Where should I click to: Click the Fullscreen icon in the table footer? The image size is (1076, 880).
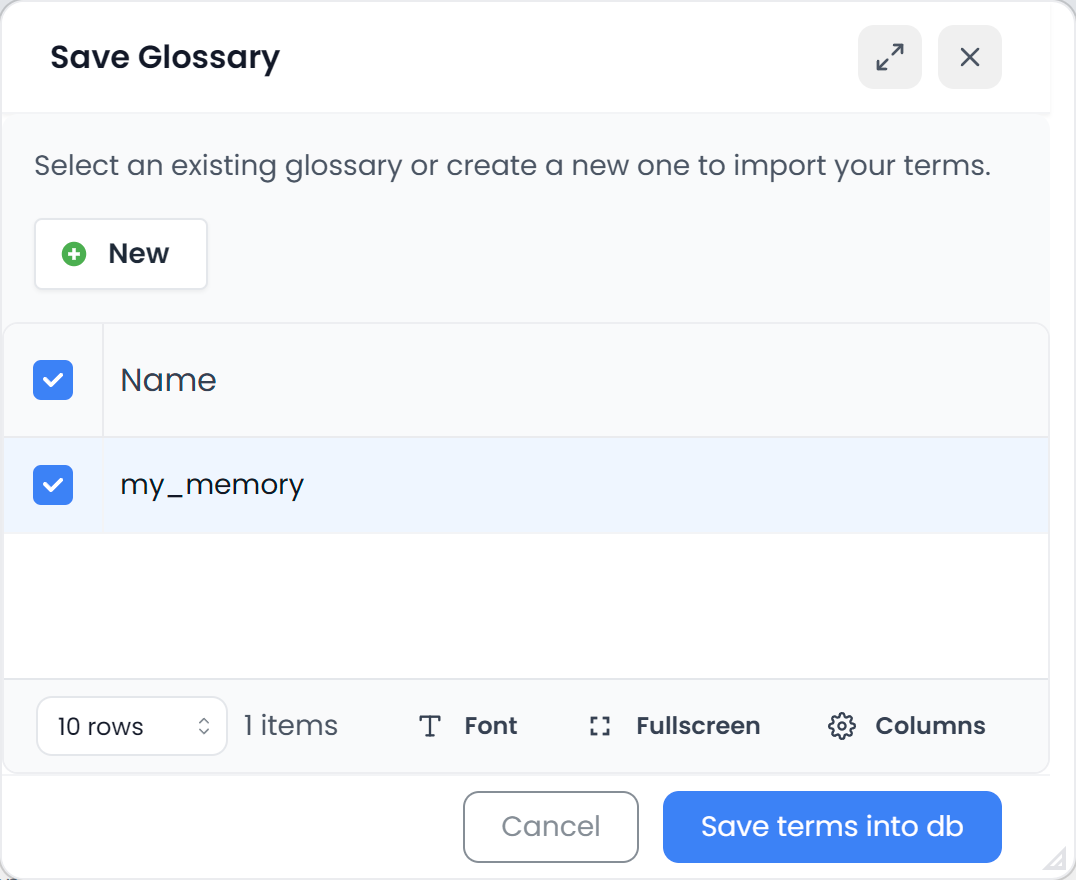click(x=599, y=726)
